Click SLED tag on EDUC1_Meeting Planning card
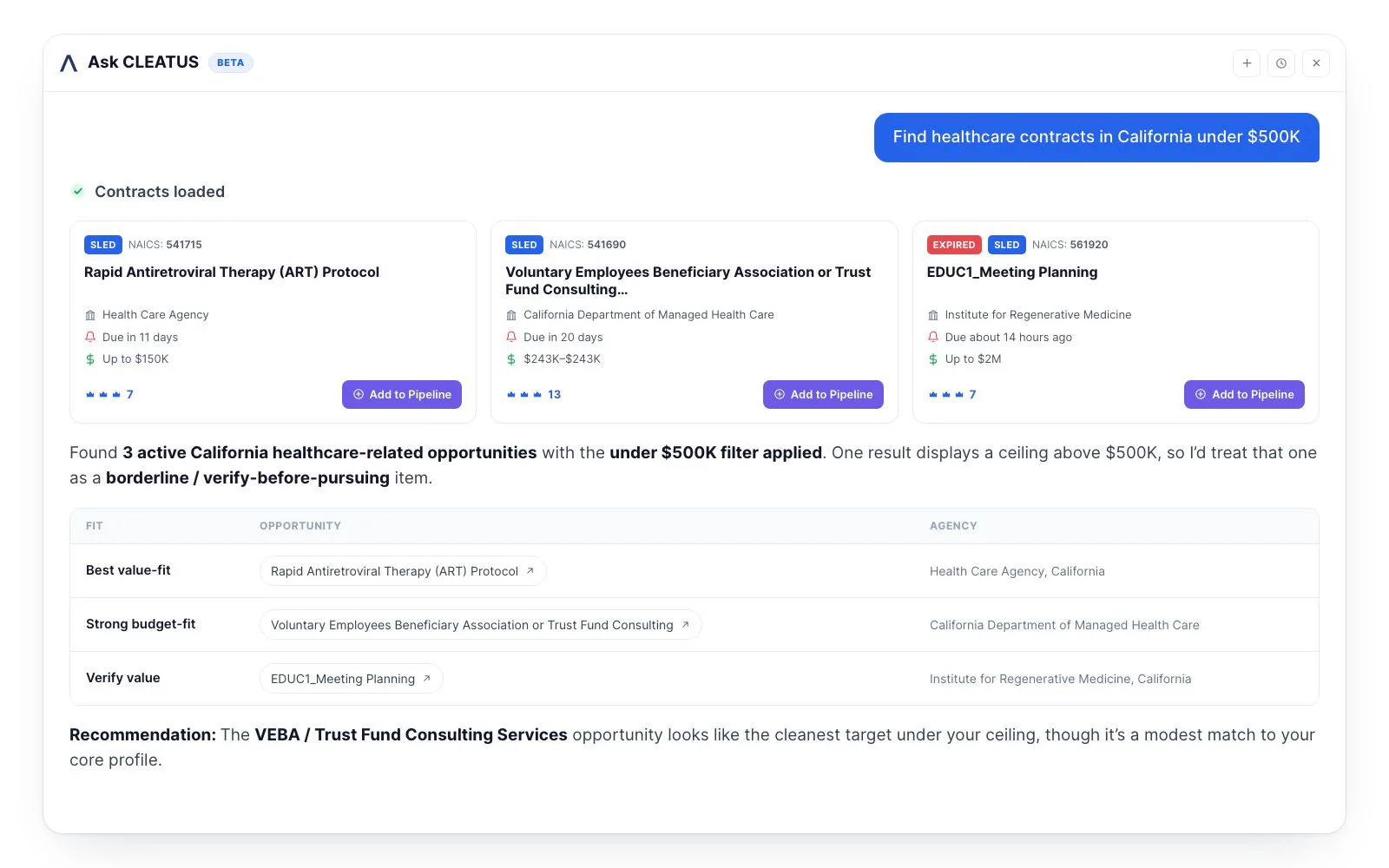 tap(1007, 245)
